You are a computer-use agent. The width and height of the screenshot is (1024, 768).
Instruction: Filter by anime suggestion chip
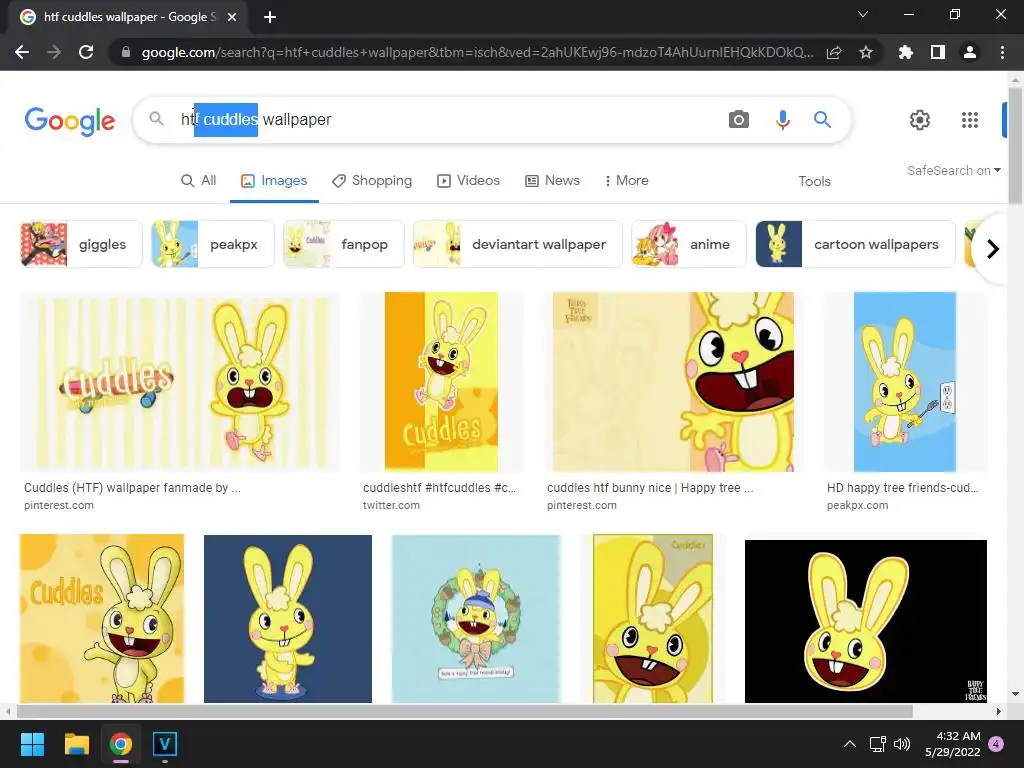689,244
